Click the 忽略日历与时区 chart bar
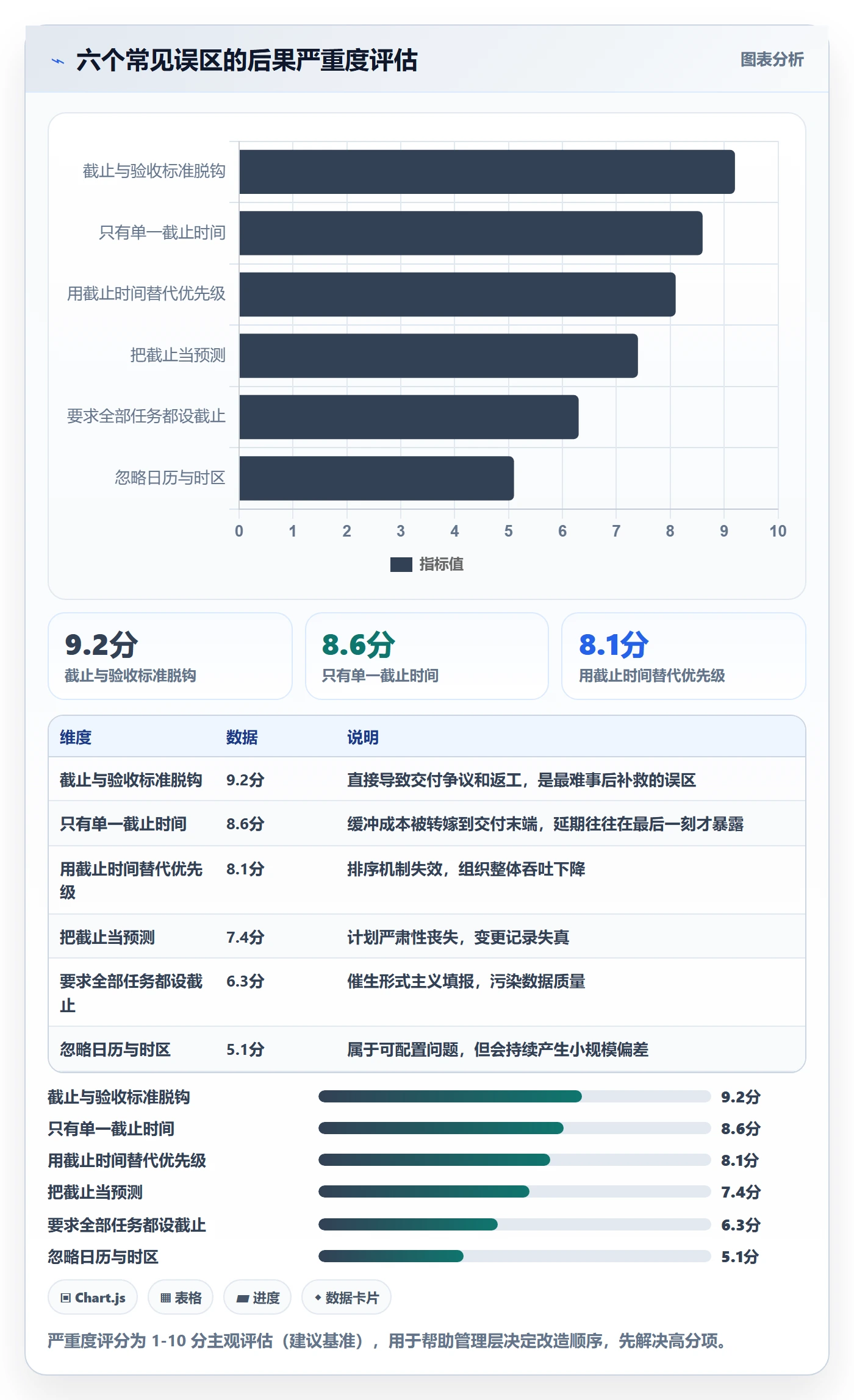Screen dimensions: 854x1400 376,478
